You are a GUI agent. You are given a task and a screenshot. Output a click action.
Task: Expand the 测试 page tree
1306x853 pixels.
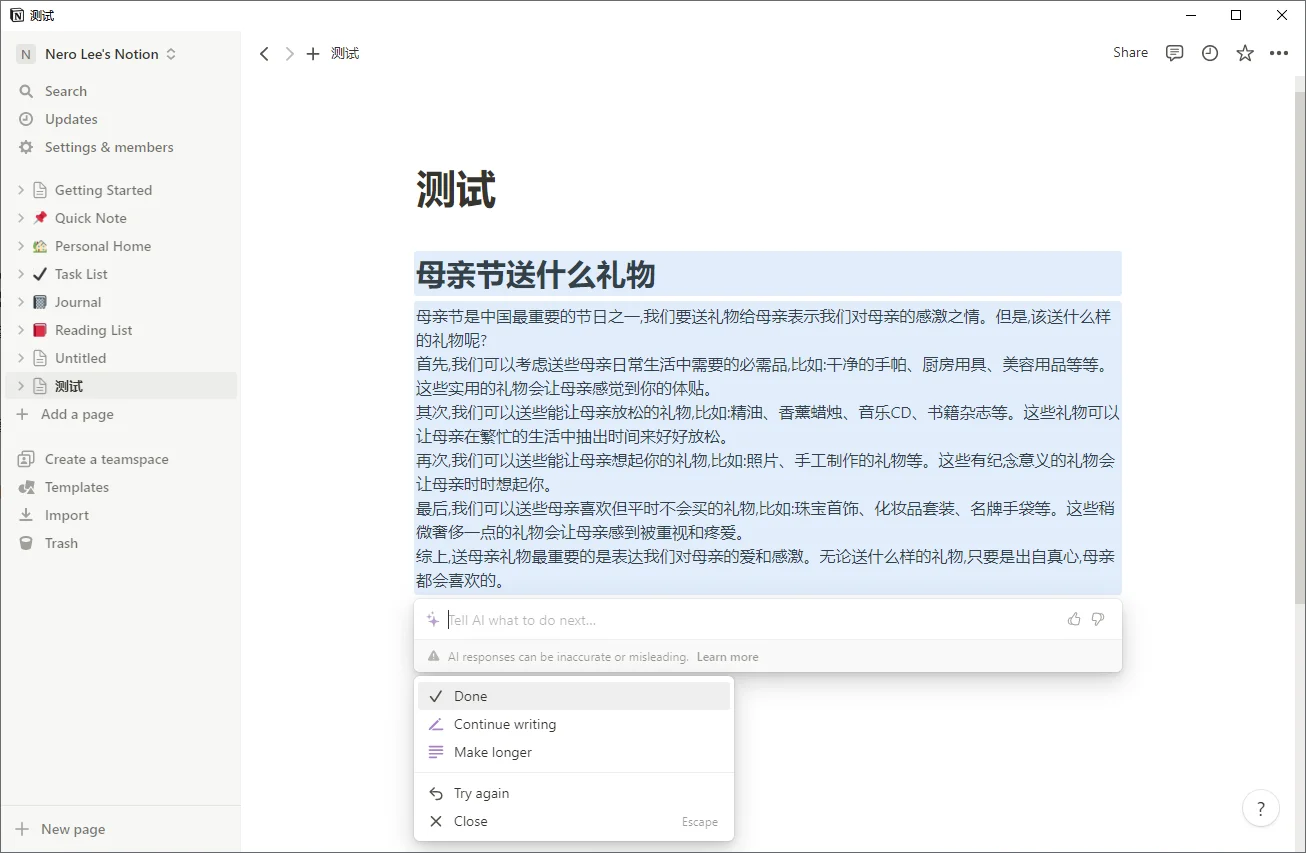click(20, 386)
